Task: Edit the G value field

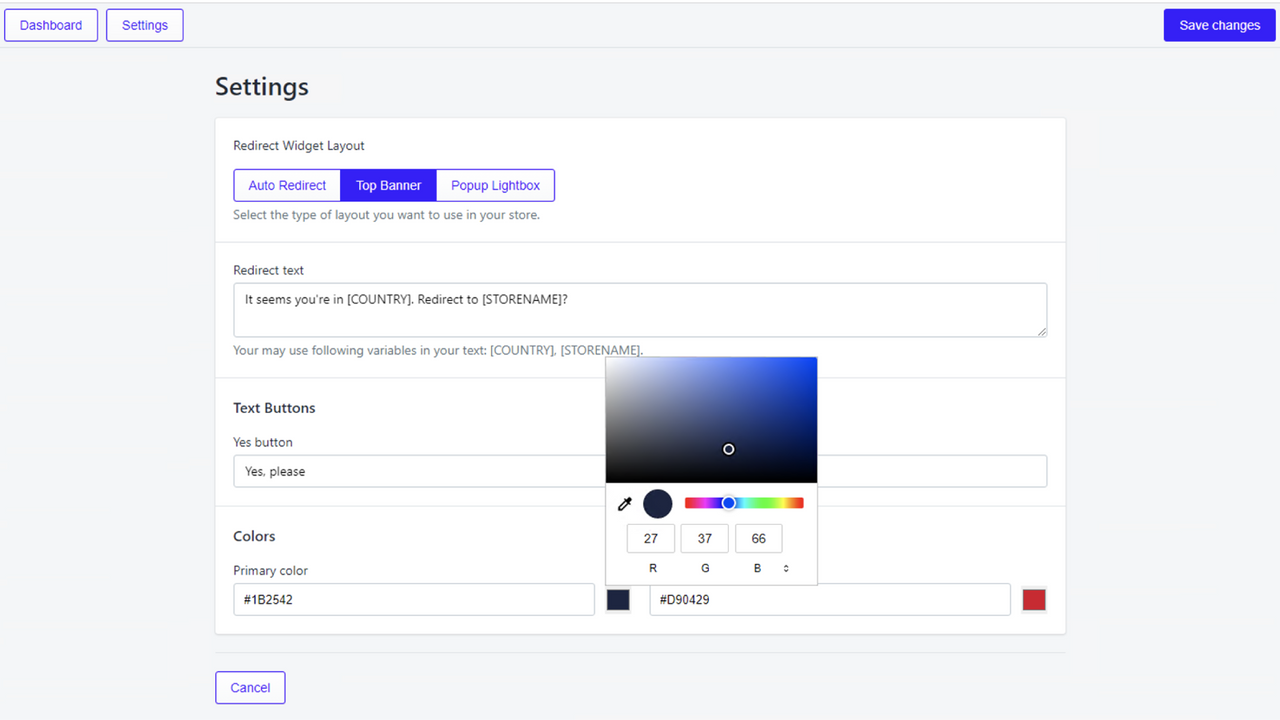Action: click(x=704, y=538)
